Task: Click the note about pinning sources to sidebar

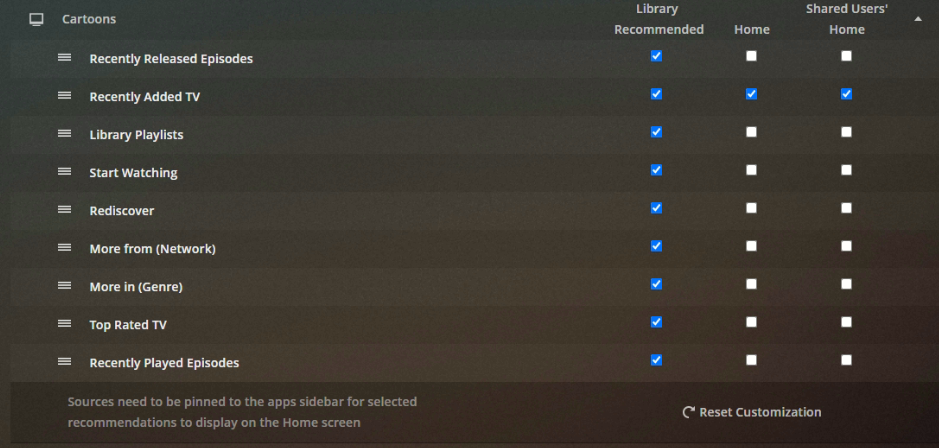Action: click(243, 412)
